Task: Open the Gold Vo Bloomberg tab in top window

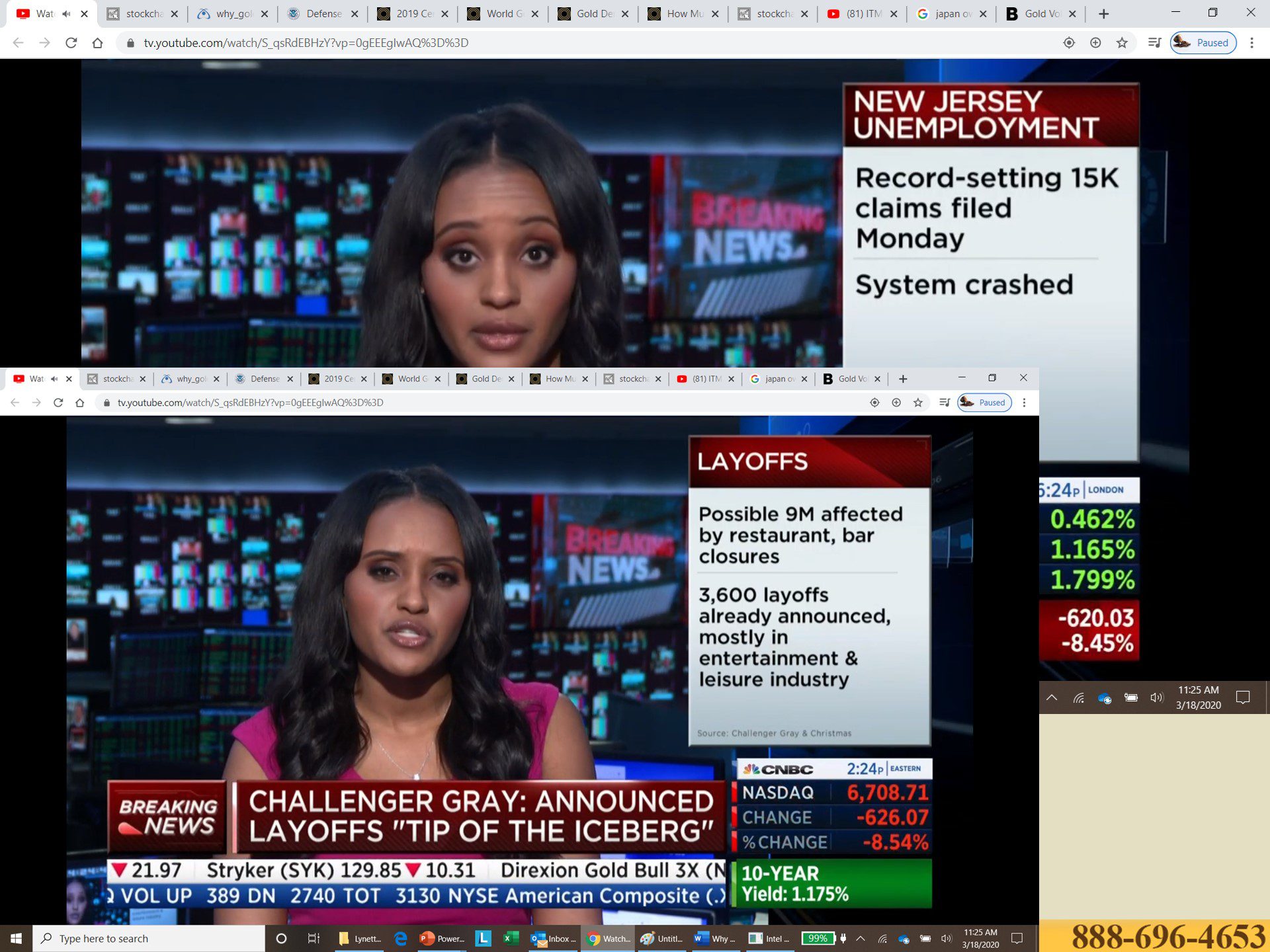Action: 1042,14
